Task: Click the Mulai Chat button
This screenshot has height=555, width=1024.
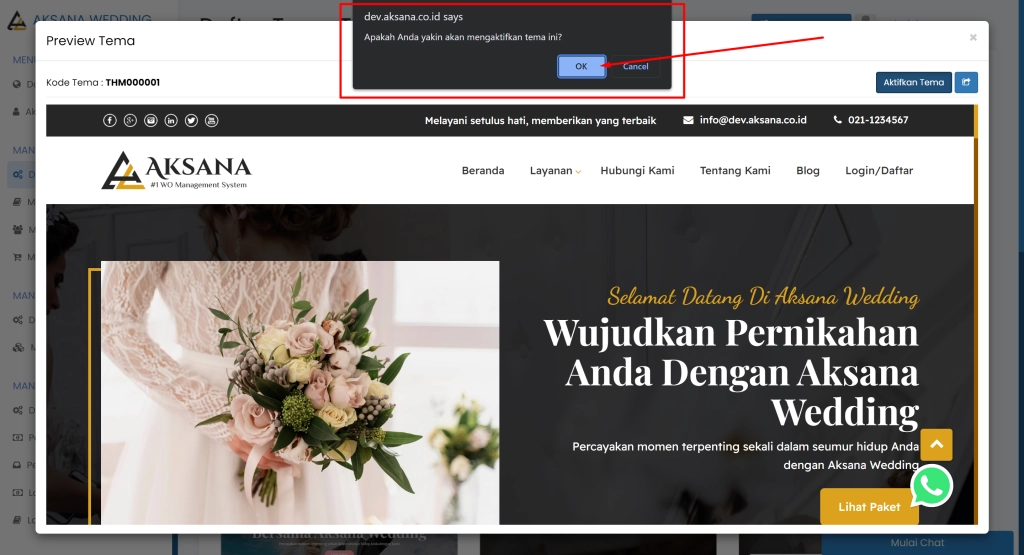Action: (917, 543)
